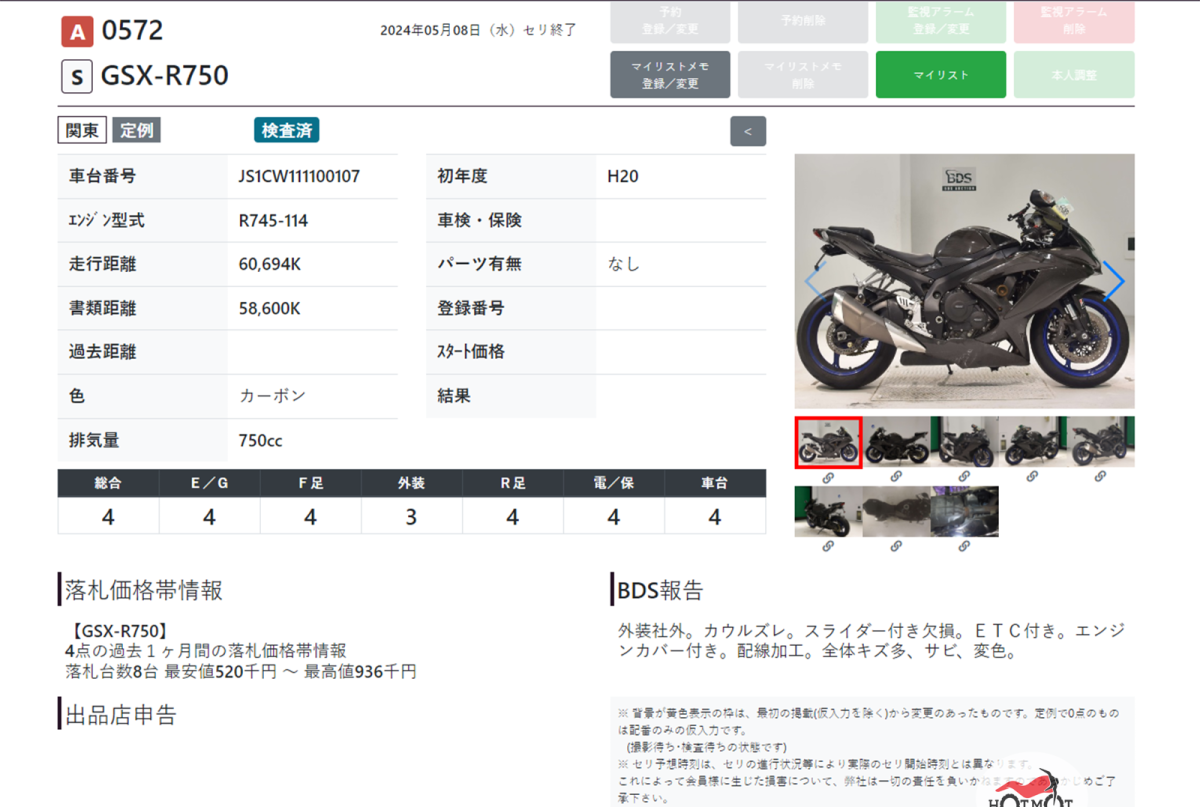Open link icon under the fifth top-row thumbnail
Image resolution: width=1200 pixels, height=807 pixels.
pyautogui.click(x=1100, y=477)
